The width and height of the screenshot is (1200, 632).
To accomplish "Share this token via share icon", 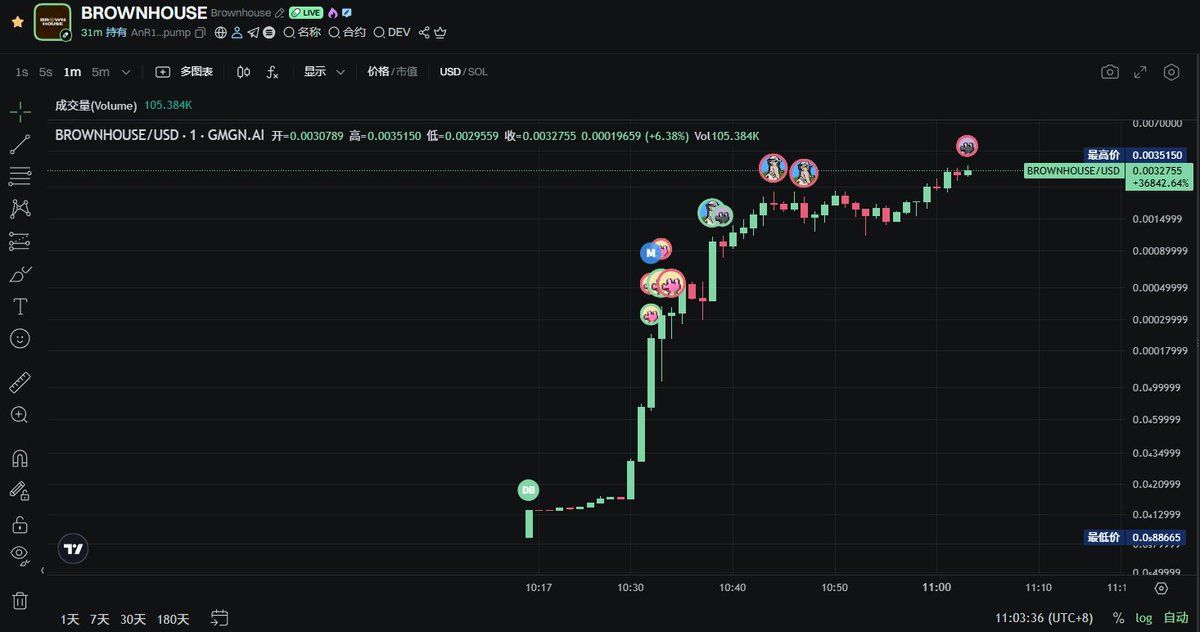I will point(424,33).
